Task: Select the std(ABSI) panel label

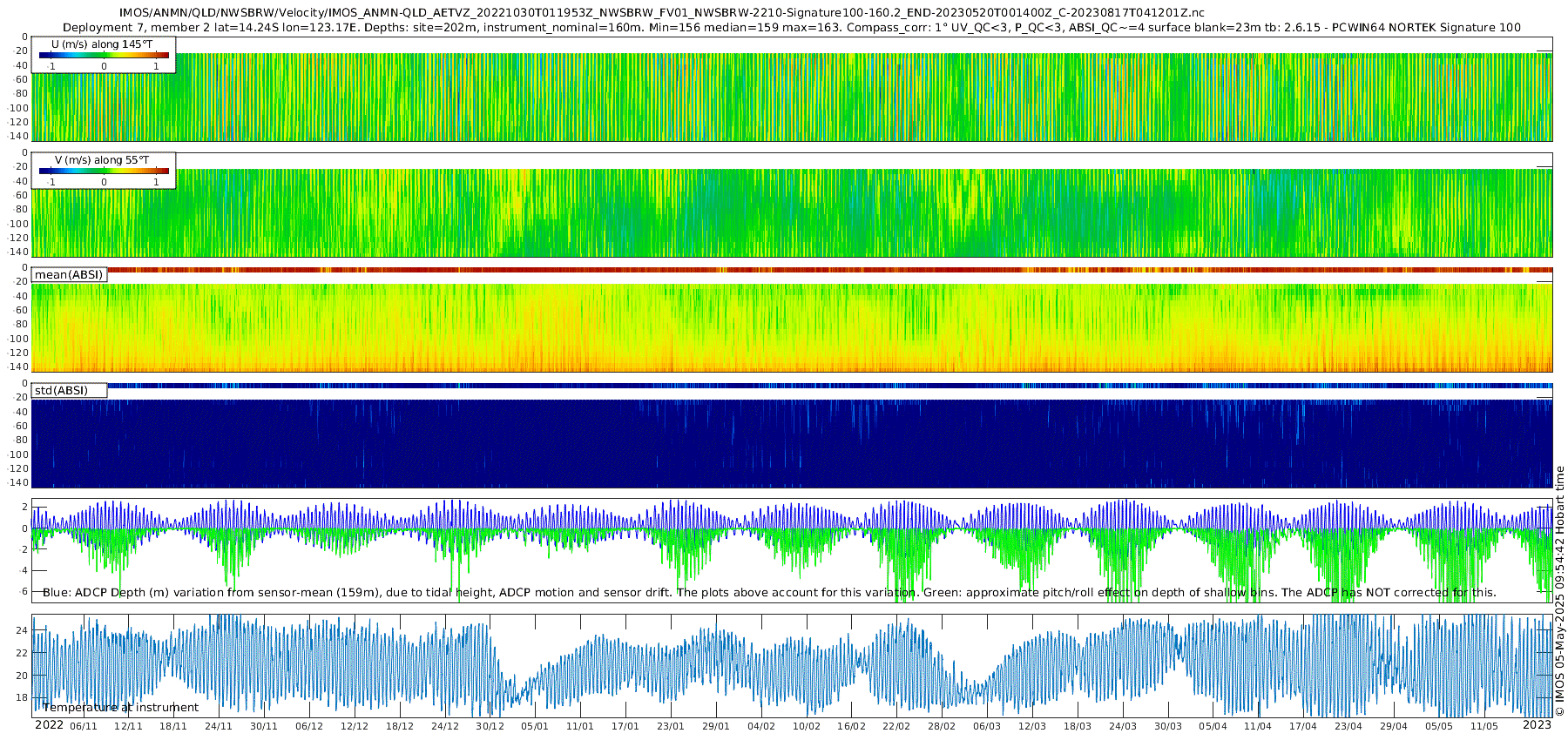Action: pos(61,390)
